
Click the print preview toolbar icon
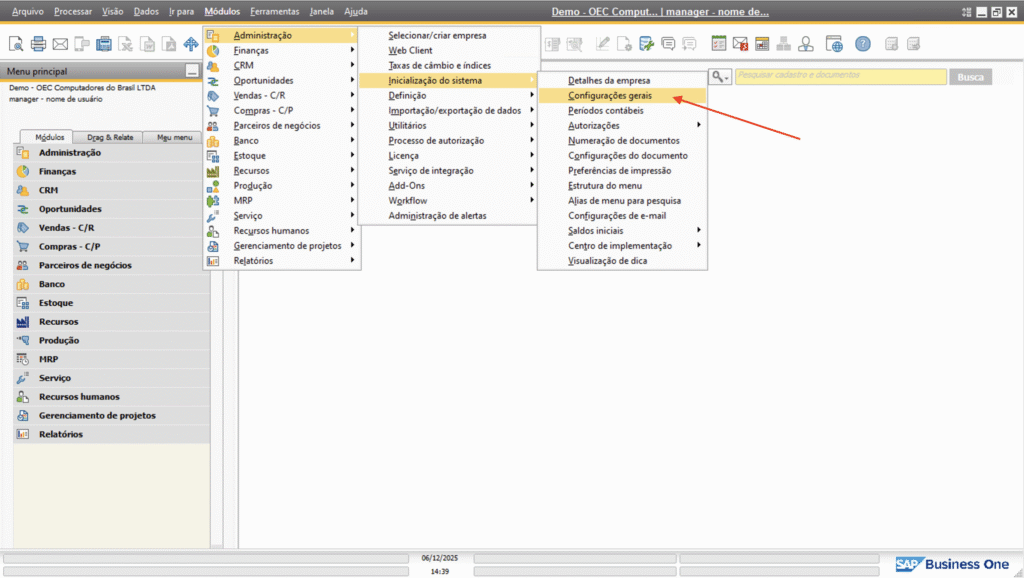[x=16, y=44]
